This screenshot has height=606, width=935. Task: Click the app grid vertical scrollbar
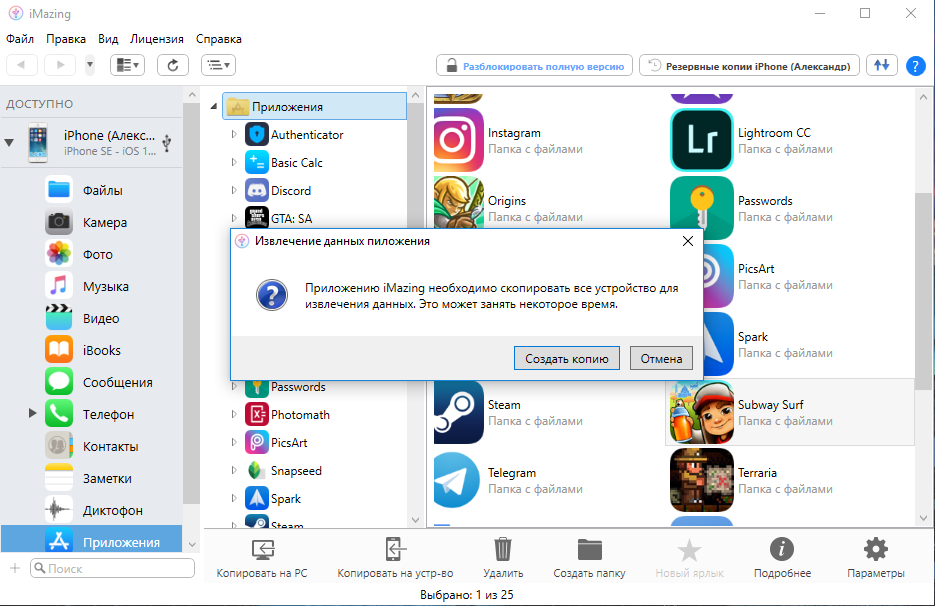tap(923, 291)
